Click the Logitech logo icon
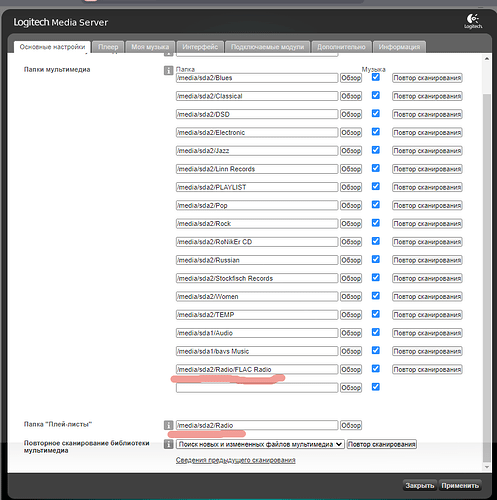 tap(473, 21)
